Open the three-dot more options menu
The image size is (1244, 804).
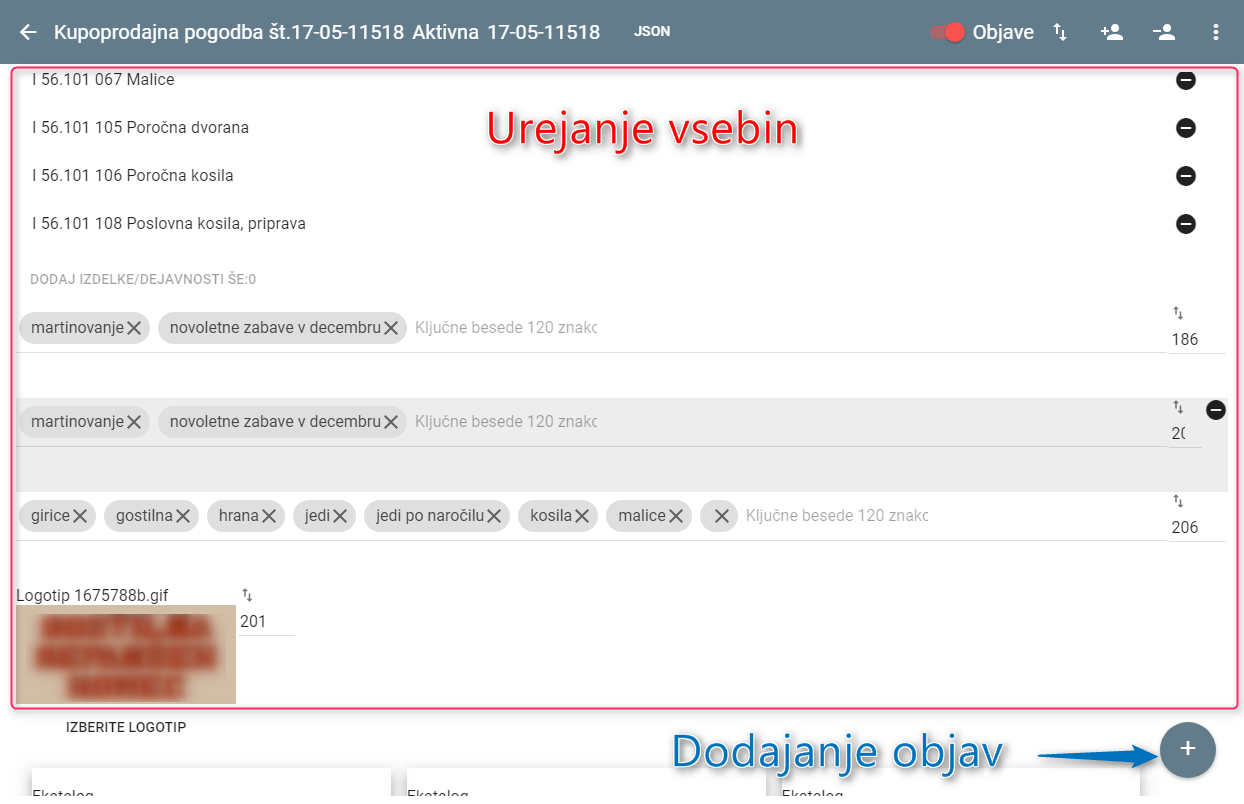point(1216,32)
